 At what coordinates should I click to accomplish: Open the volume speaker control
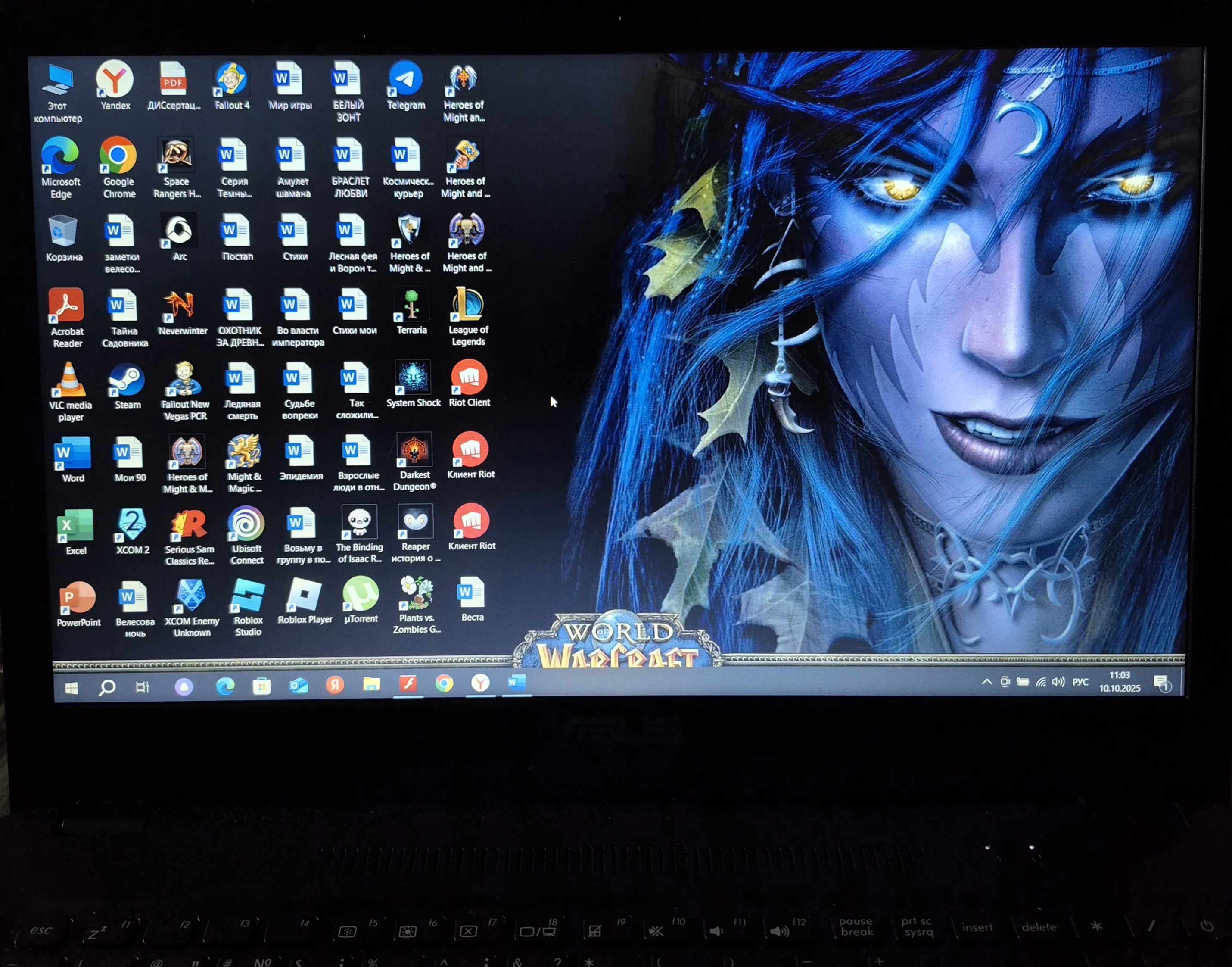point(1058,682)
